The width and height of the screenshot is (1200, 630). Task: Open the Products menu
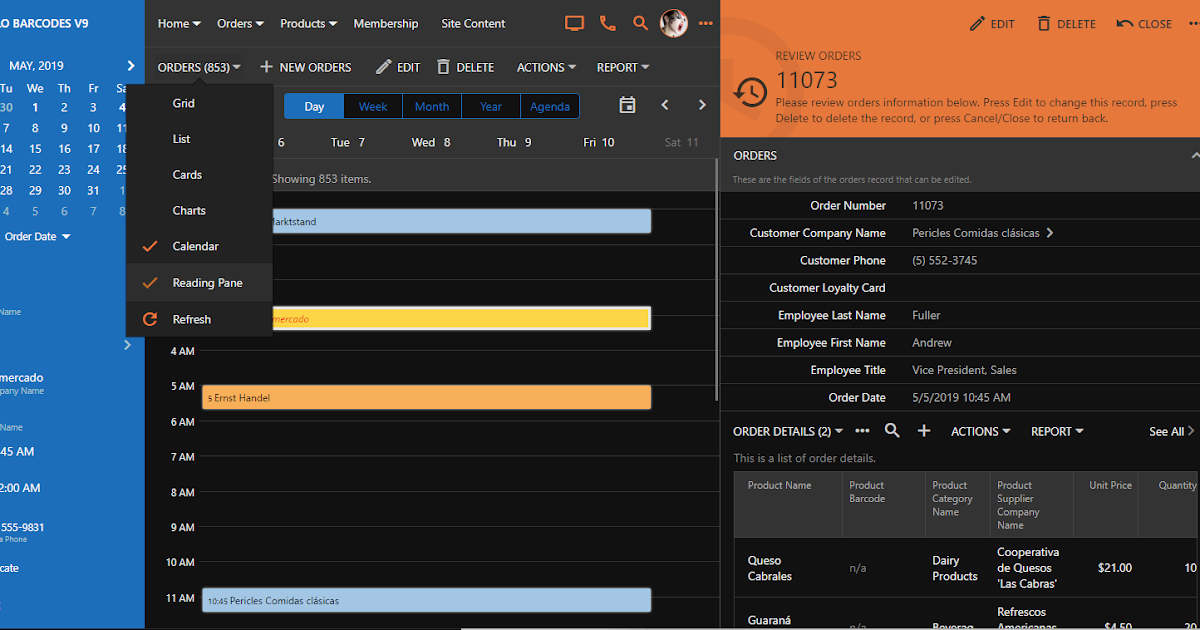pyautogui.click(x=307, y=23)
